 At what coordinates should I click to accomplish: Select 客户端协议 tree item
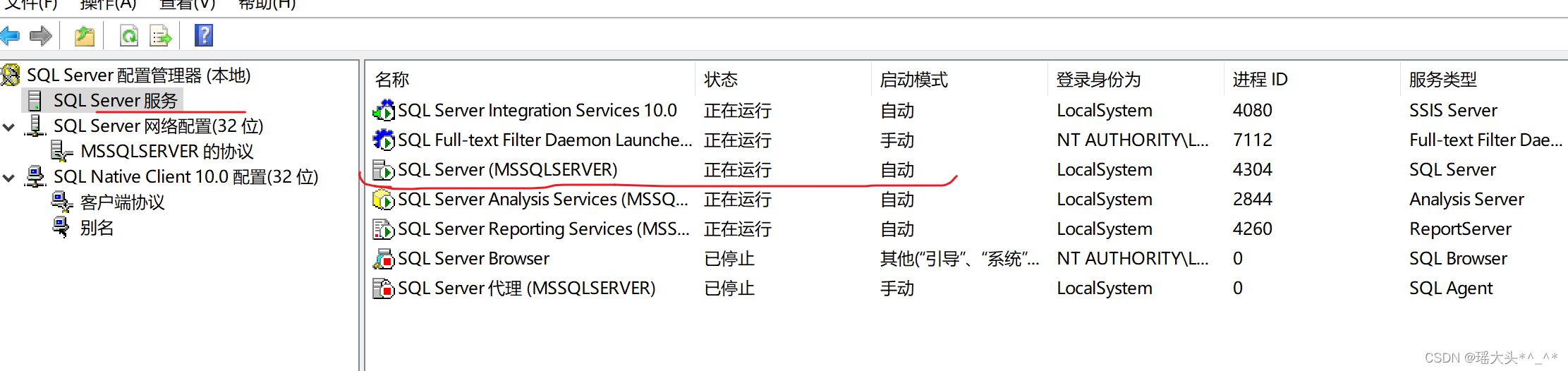point(123,202)
